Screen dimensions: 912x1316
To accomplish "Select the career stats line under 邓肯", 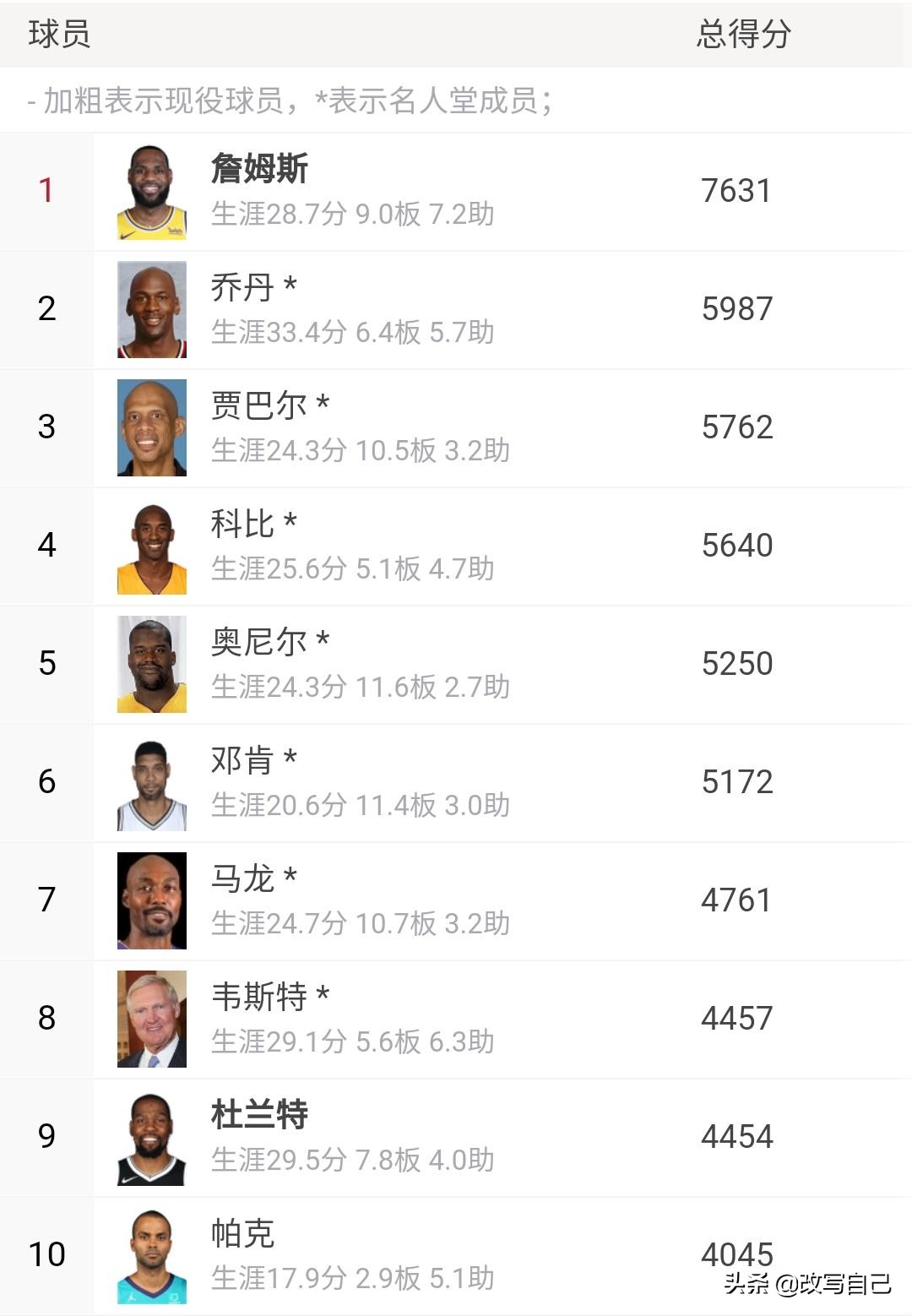I will pyautogui.click(x=360, y=805).
